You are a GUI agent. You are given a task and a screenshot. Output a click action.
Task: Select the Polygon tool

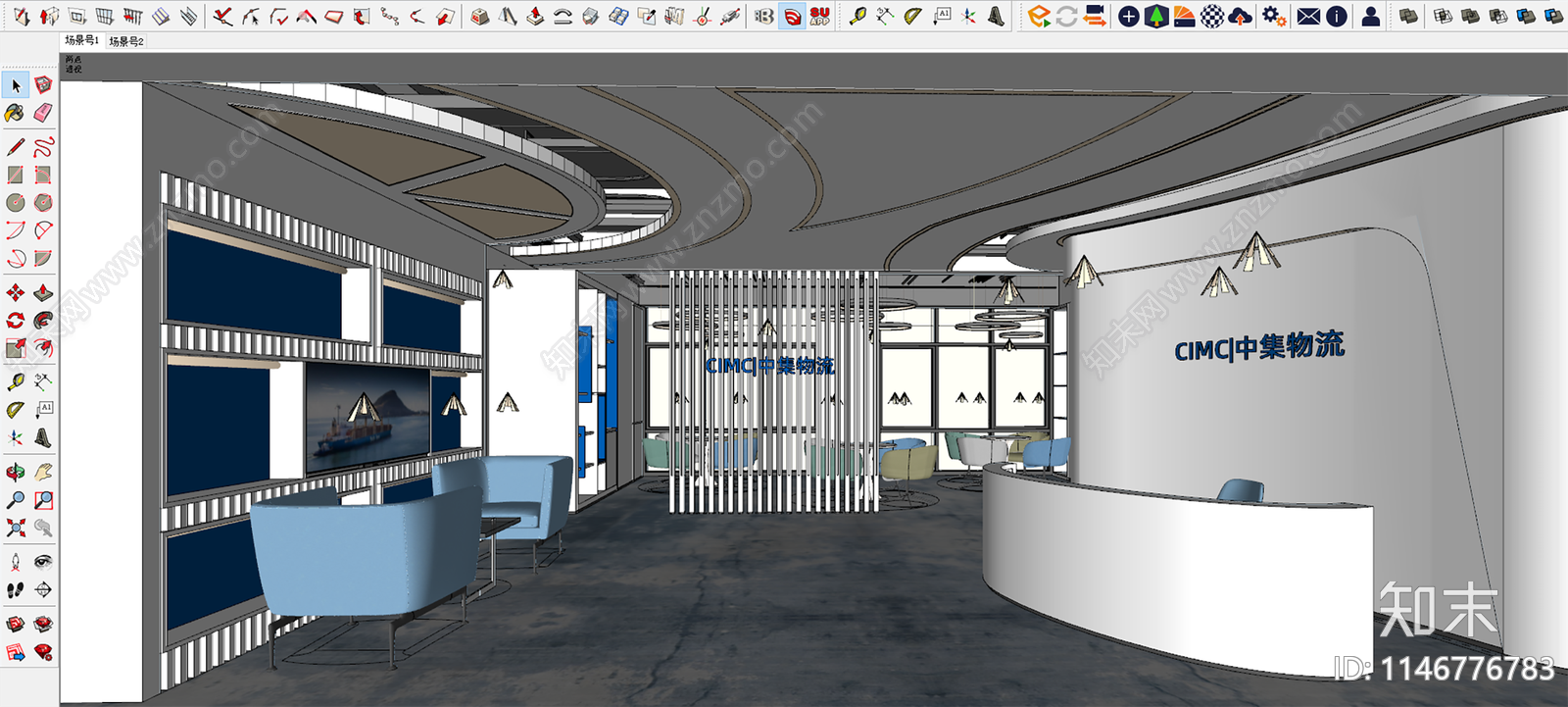(x=43, y=203)
